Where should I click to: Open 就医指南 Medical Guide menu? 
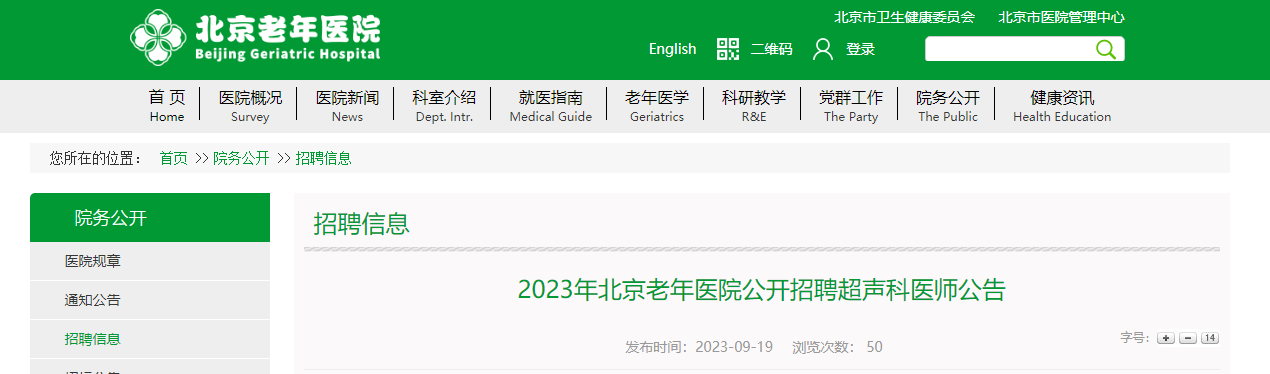550,105
